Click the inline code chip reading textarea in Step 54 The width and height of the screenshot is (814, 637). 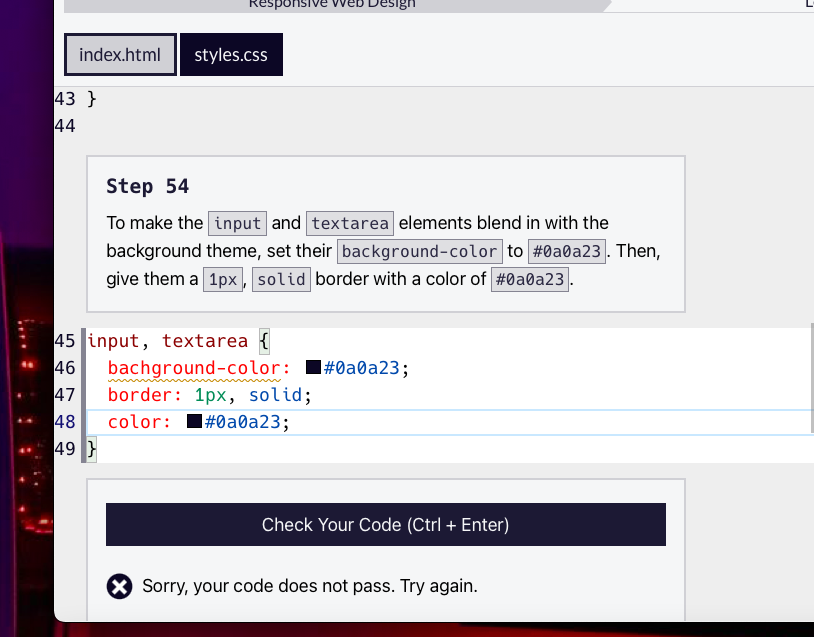click(349, 223)
